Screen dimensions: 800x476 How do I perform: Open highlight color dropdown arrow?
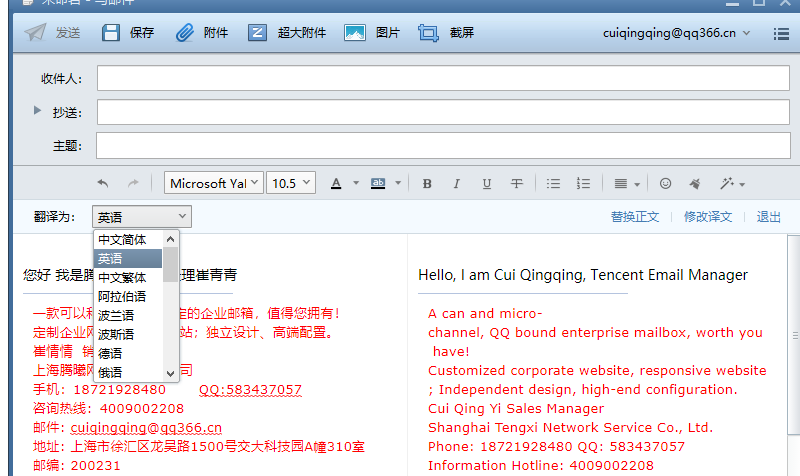pyautogui.click(x=398, y=184)
